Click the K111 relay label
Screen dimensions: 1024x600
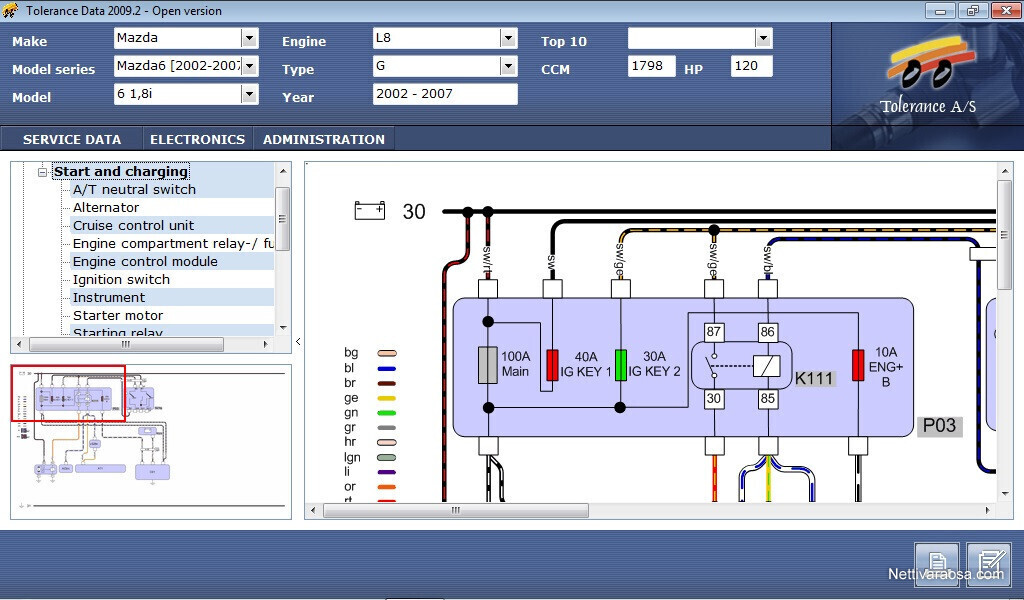[814, 379]
